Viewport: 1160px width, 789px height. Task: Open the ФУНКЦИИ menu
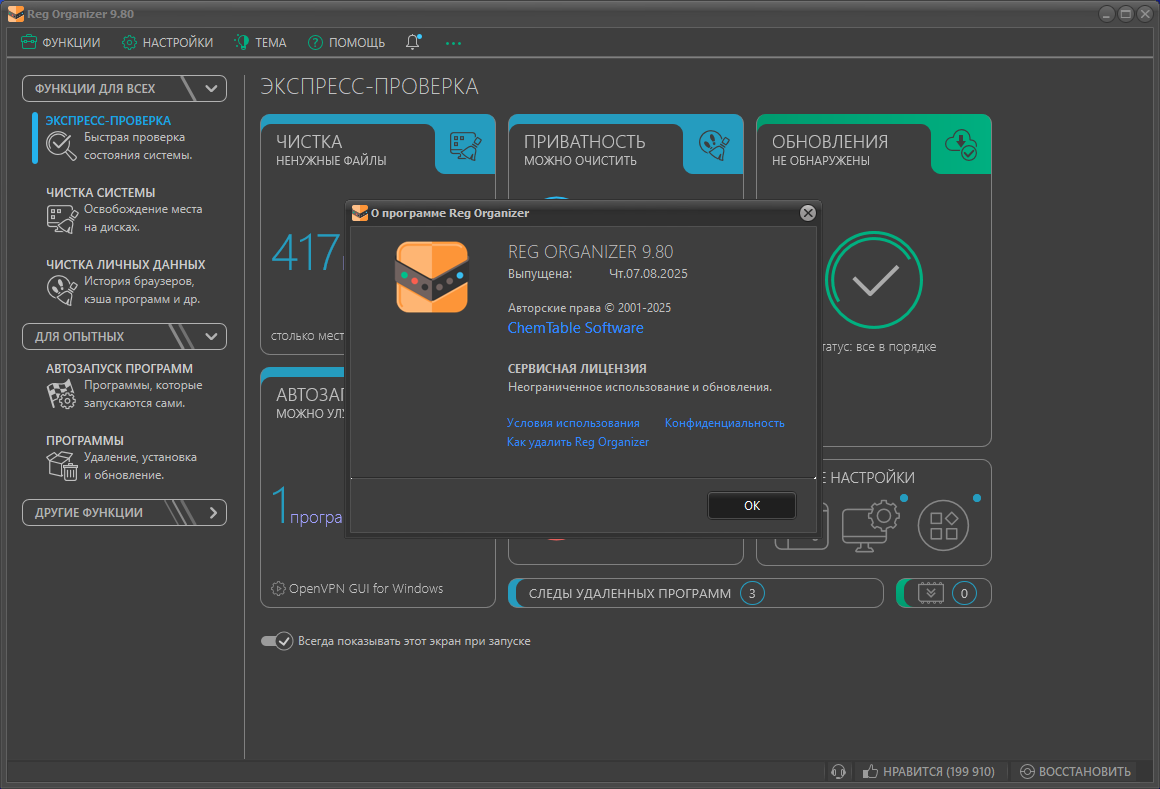pos(61,43)
